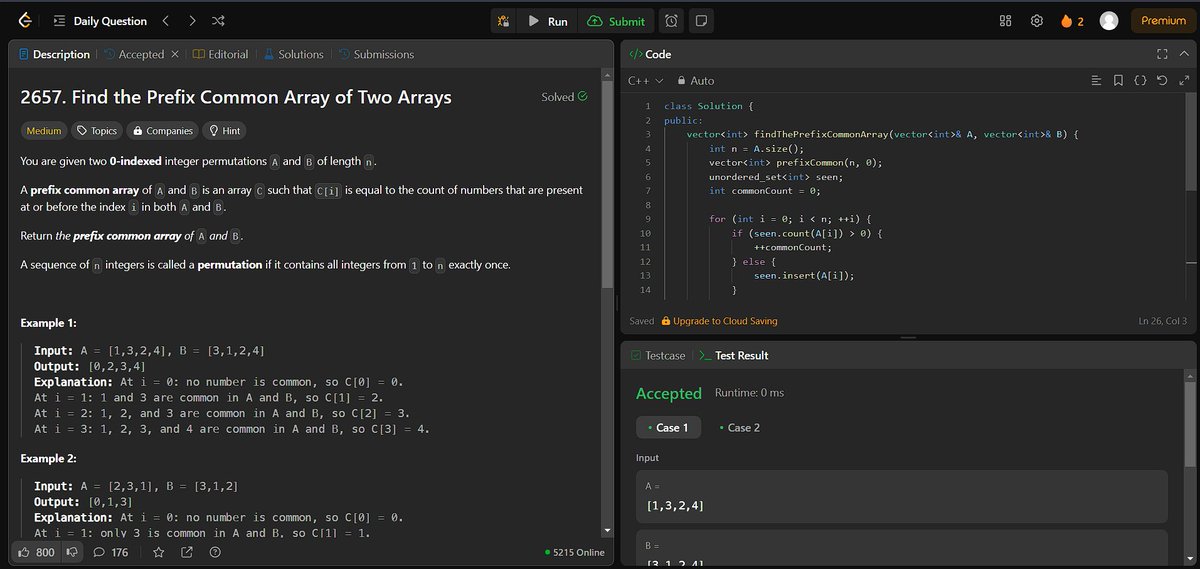Submit the solution
Image resolution: width=1200 pixels, height=569 pixels.
616,21
